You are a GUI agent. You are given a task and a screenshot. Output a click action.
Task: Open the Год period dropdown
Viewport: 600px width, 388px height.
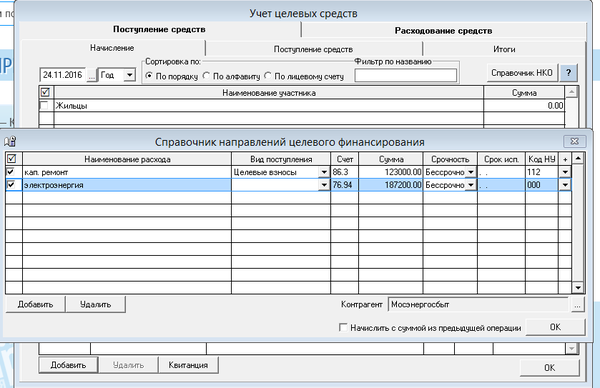tap(130, 75)
